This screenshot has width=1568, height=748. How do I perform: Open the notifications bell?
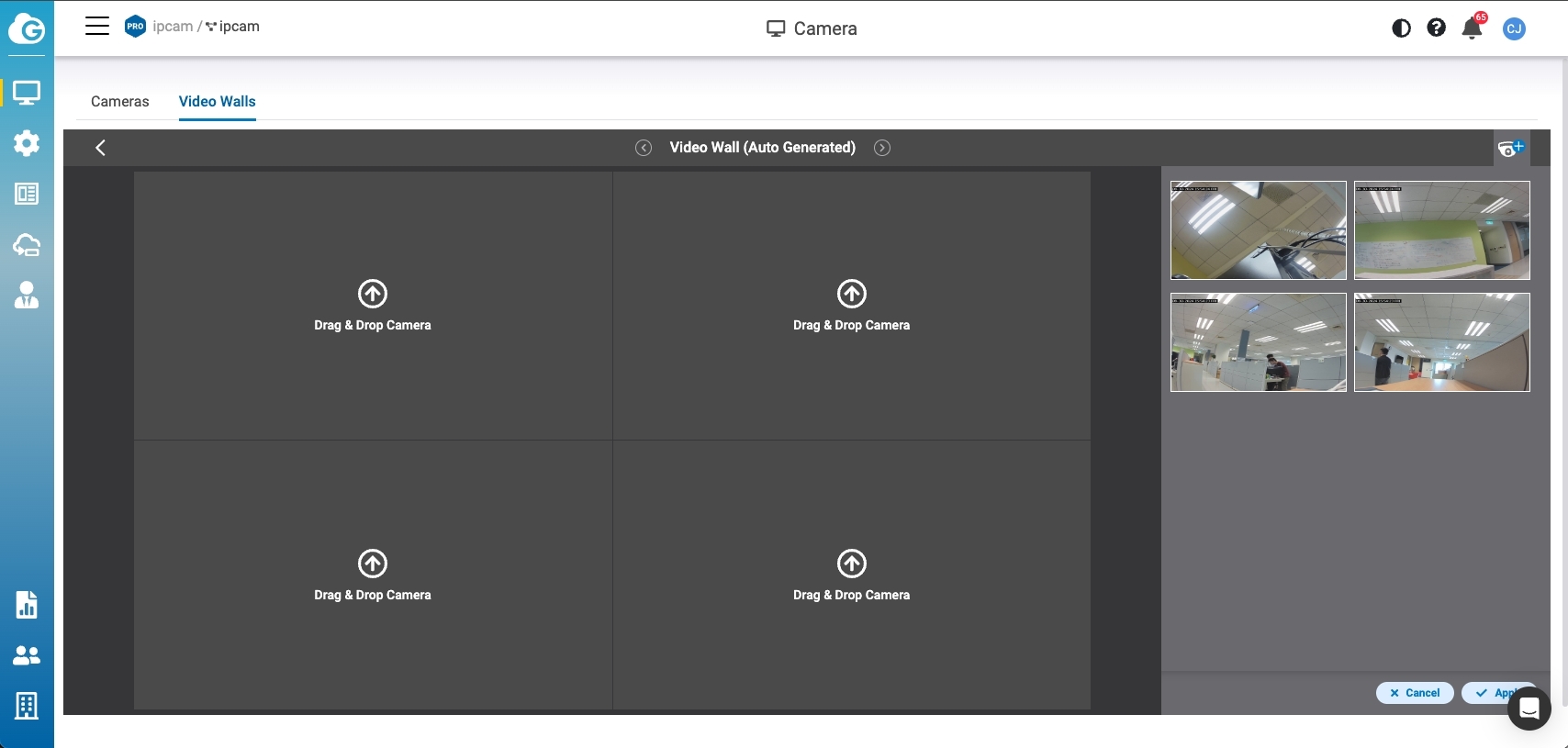(x=1472, y=28)
